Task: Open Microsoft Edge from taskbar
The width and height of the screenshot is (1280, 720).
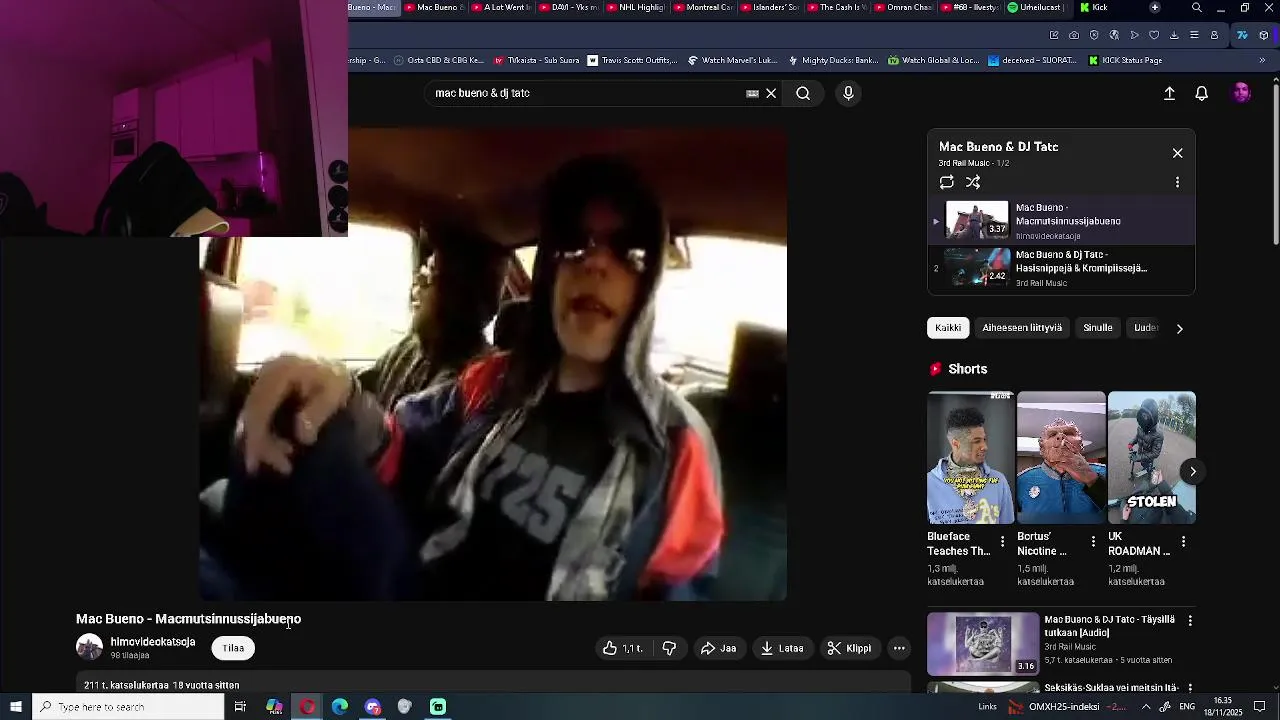Action: tap(340, 707)
